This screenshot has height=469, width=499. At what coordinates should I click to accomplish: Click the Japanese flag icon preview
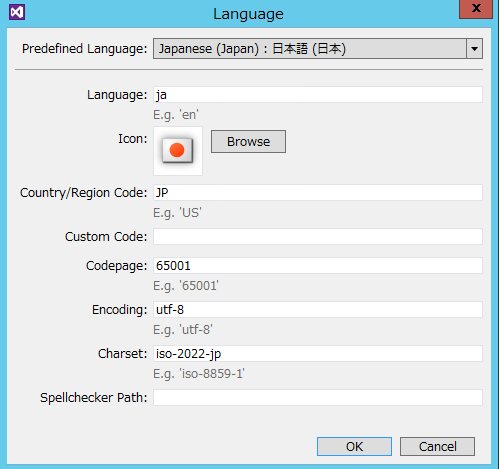pos(178,151)
